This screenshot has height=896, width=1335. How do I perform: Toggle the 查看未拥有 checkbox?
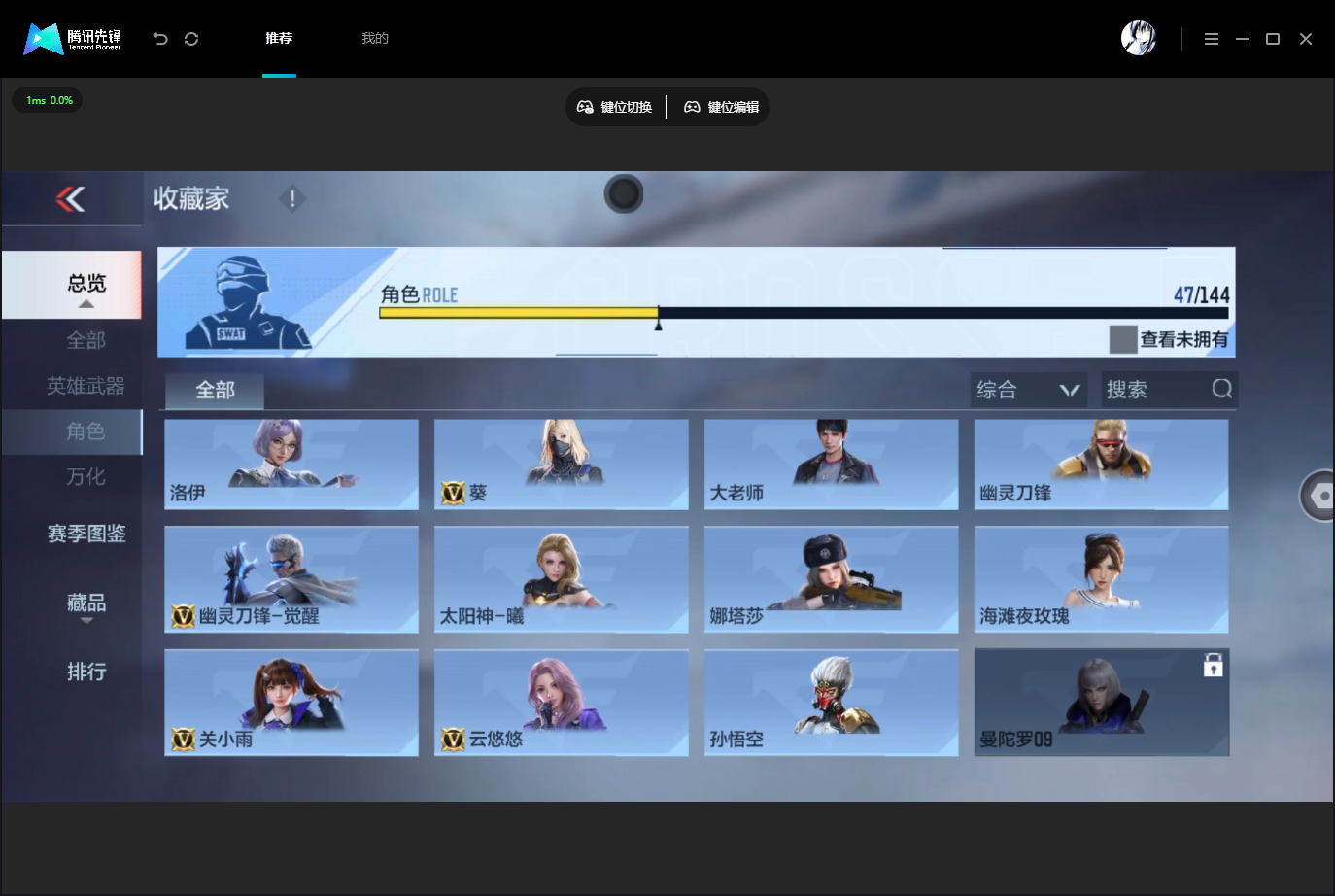(1123, 339)
